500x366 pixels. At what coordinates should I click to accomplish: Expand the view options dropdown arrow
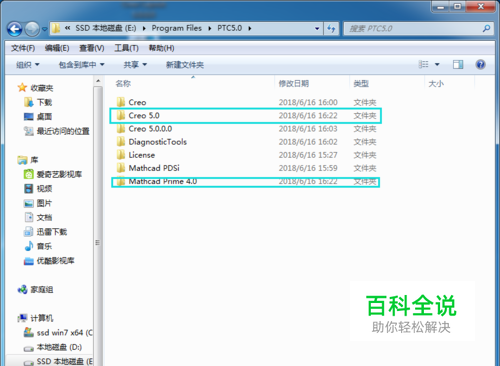[x=437, y=64]
